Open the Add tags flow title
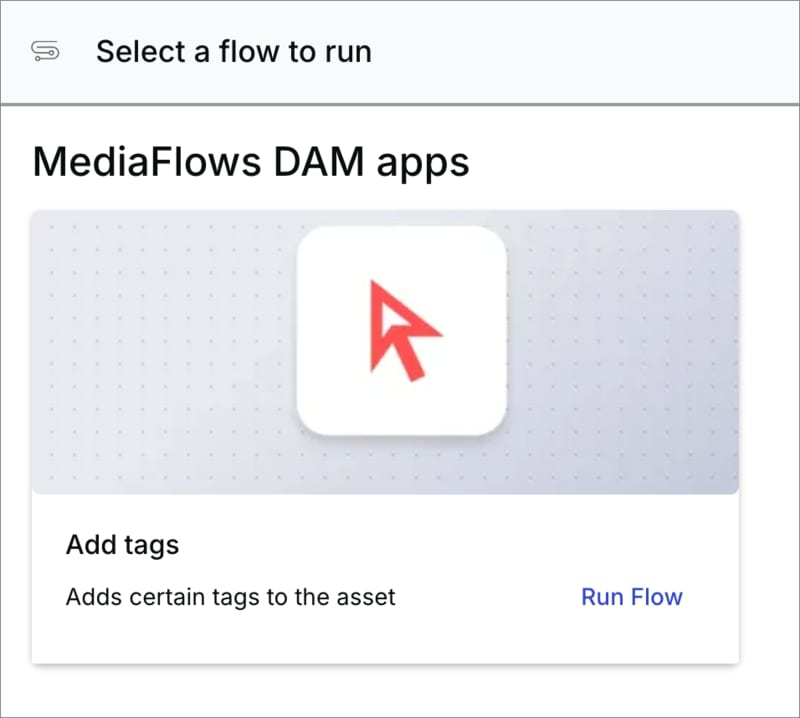 click(x=122, y=545)
